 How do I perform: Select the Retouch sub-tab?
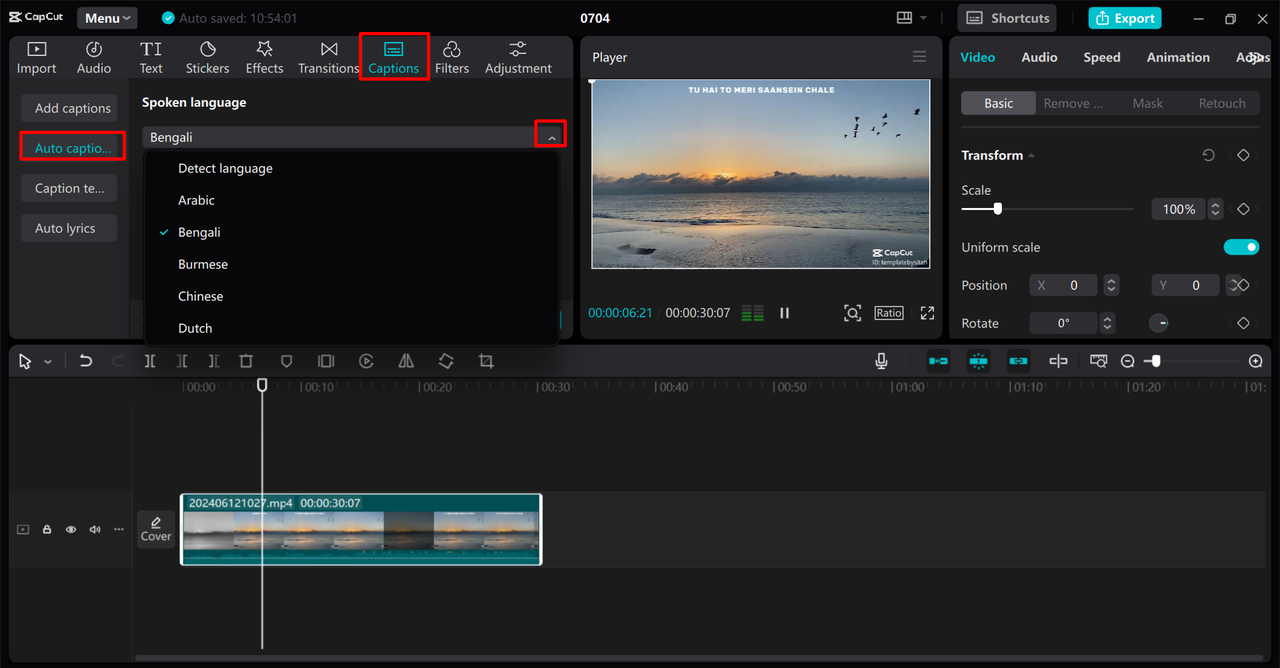1222,103
